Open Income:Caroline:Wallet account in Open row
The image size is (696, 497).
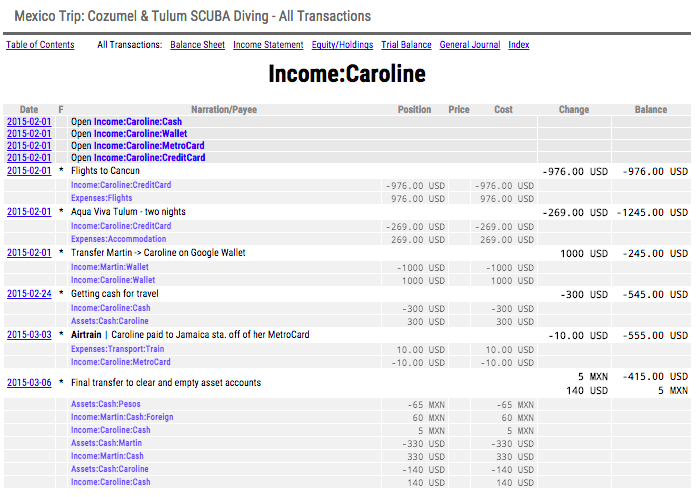(140, 134)
